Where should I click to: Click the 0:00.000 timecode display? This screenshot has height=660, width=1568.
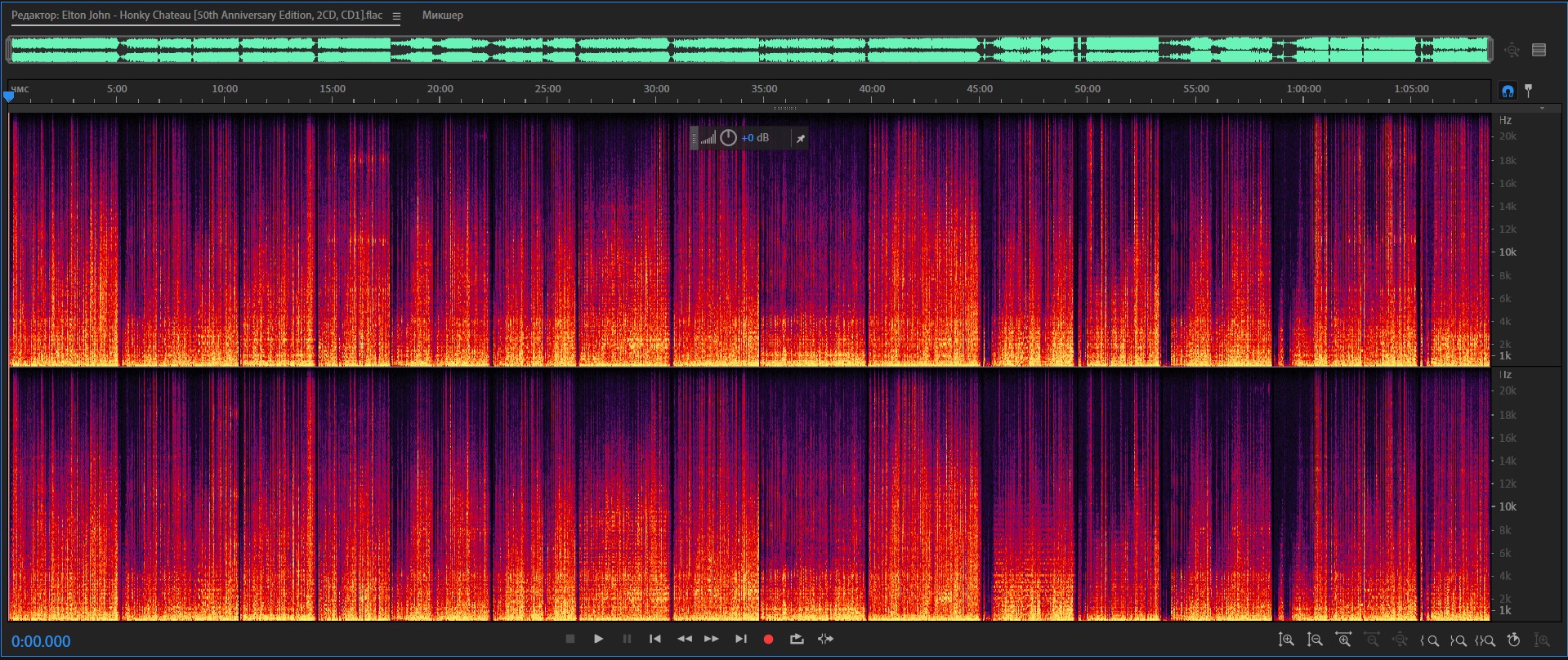(x=41, y=641)
